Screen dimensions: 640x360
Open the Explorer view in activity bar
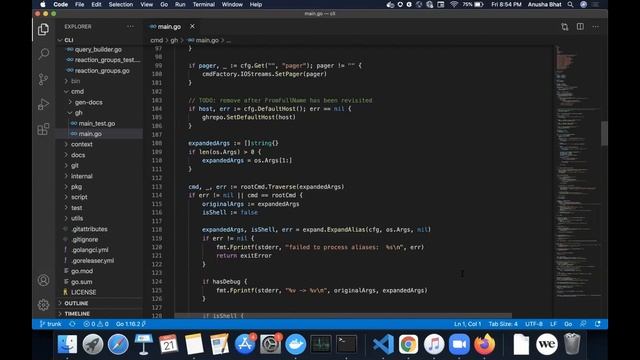pos(43,29)
